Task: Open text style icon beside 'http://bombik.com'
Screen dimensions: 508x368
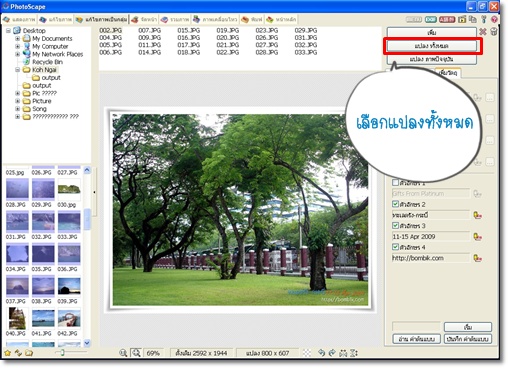Action: click(477, 258)
